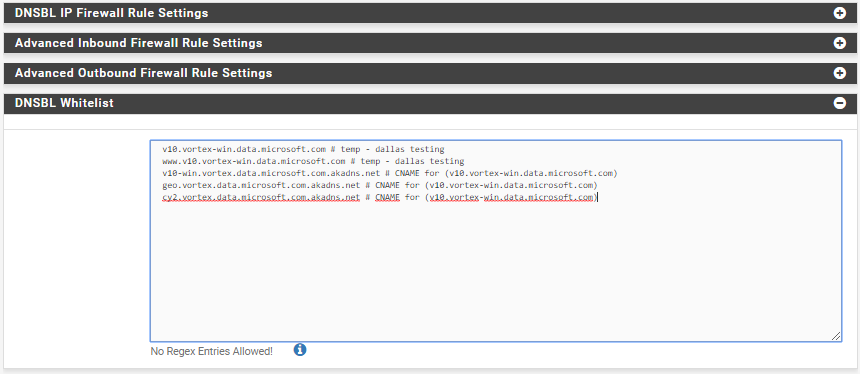Click line starting with v10-win.vortex.data.microsoft.com.akadns.net
Image resolution: width=860 pixels, height=374 pixels.
pos(390,173)
